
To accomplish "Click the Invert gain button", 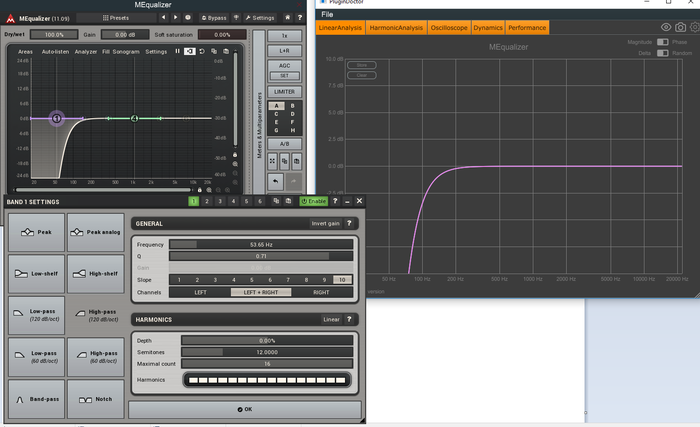I will [325, 223].
